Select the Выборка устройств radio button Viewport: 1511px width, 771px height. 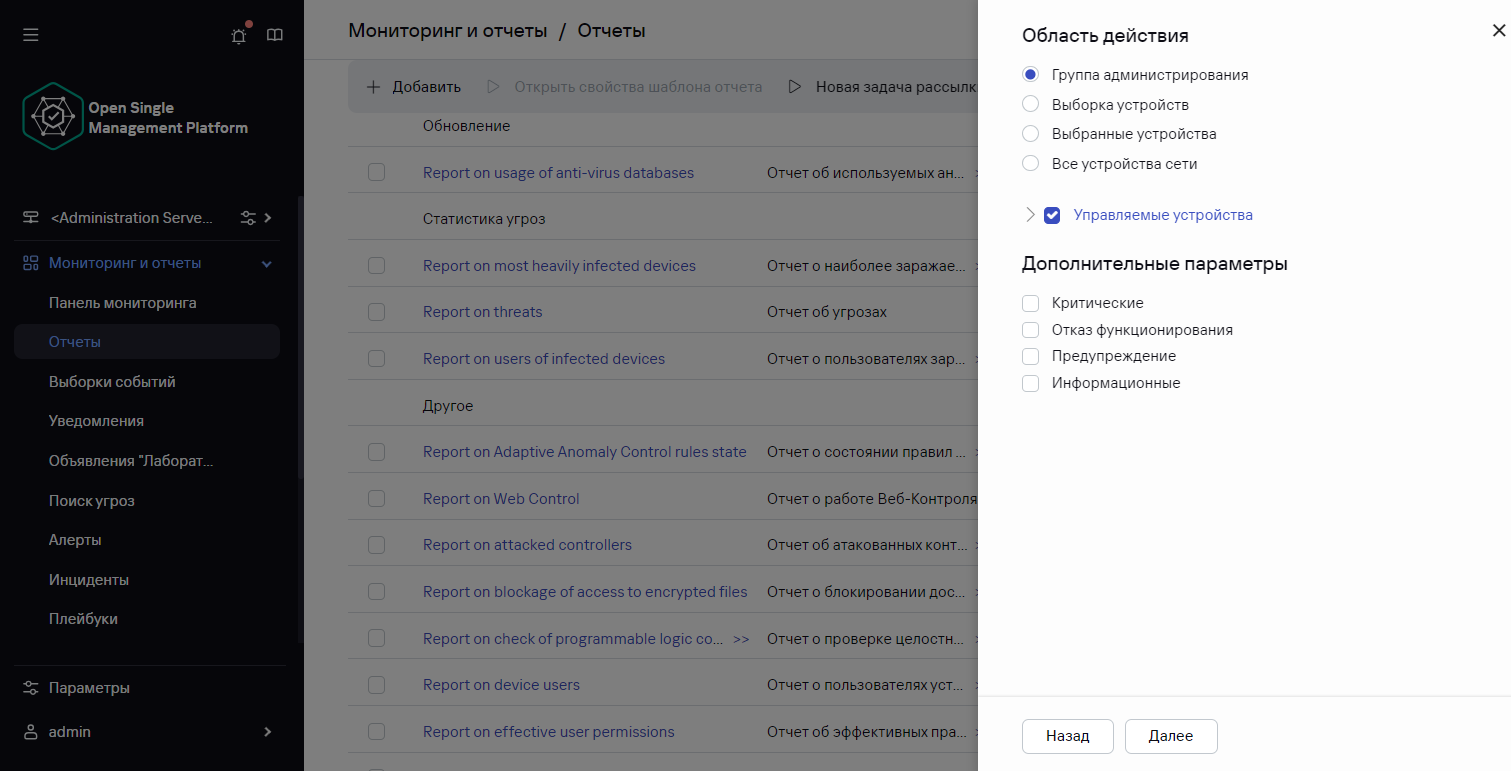(x=1031, y=105)
